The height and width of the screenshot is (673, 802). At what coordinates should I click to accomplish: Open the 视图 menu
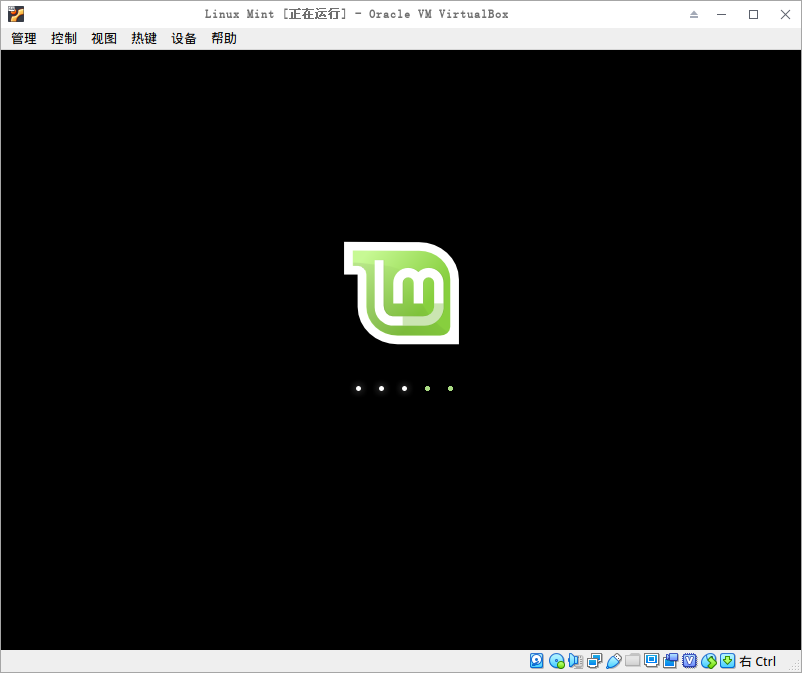click(103, 38)
